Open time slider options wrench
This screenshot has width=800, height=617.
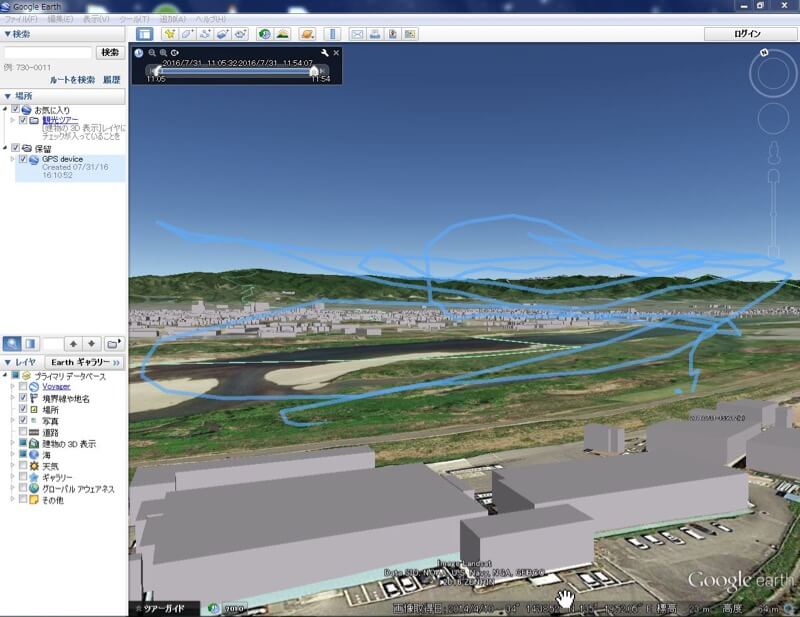click(x=324, y=53)
